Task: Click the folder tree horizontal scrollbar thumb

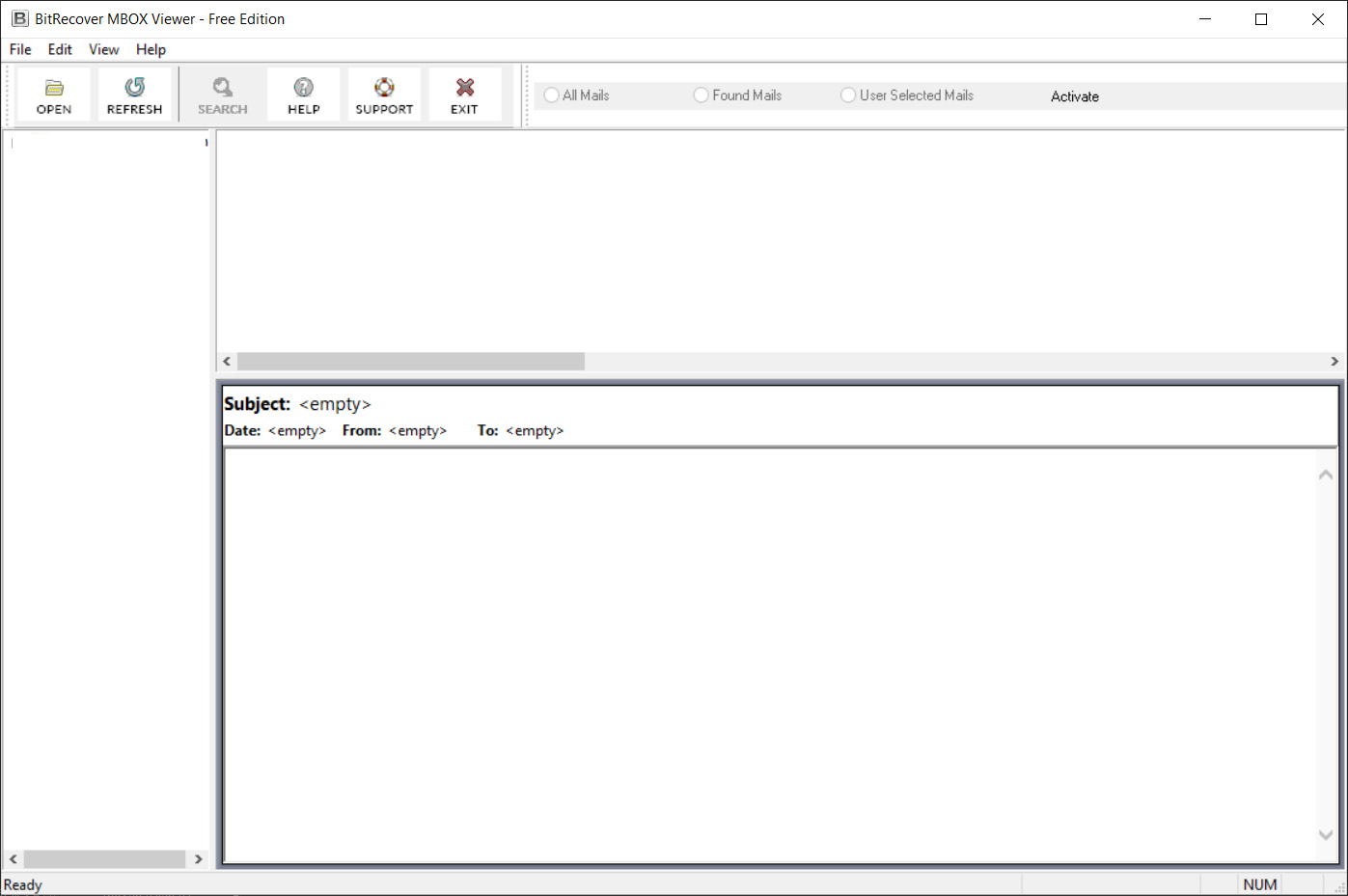Action: pos(104,859)
